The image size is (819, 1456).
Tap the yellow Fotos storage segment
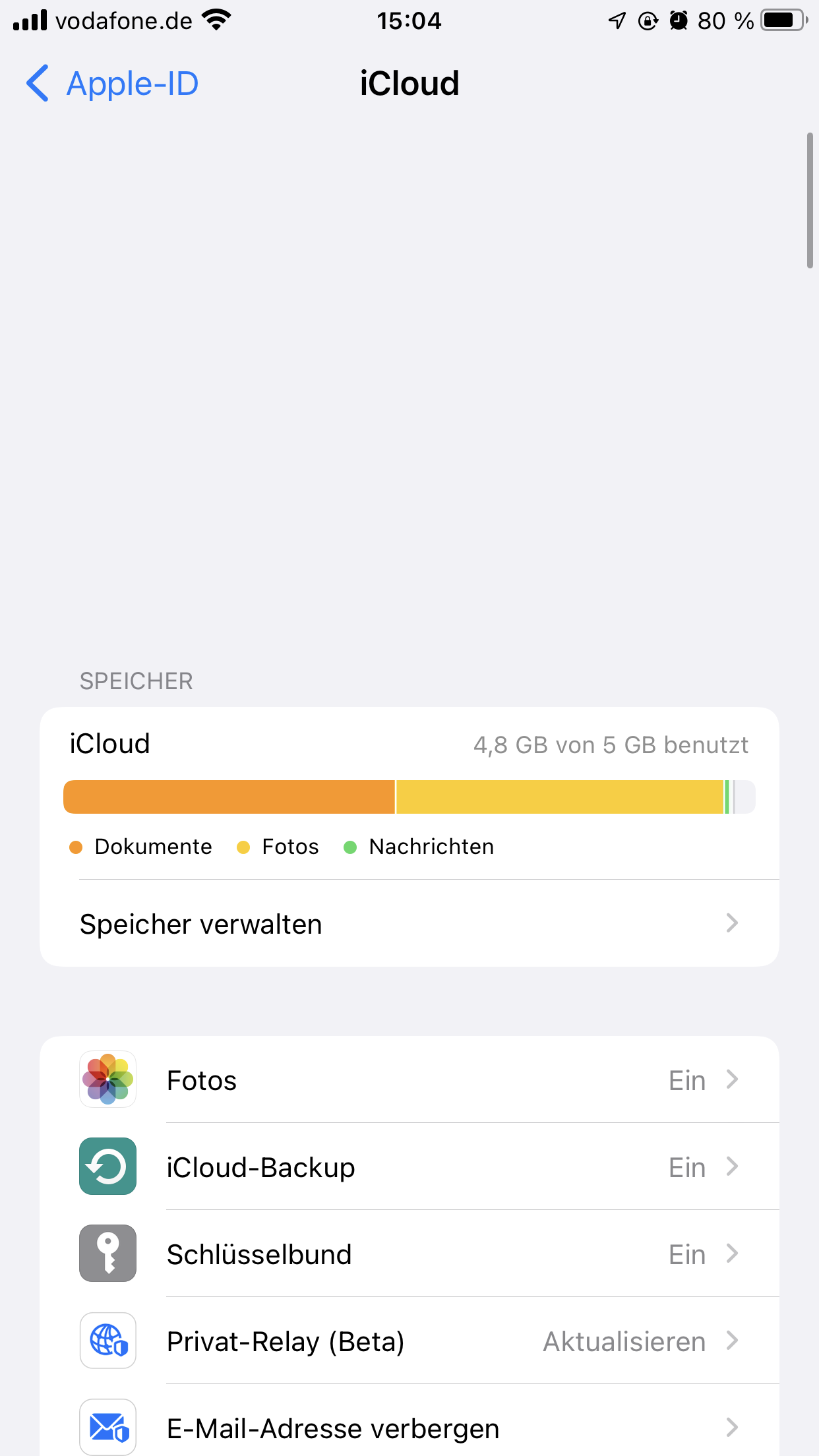[x=559, y=797]
